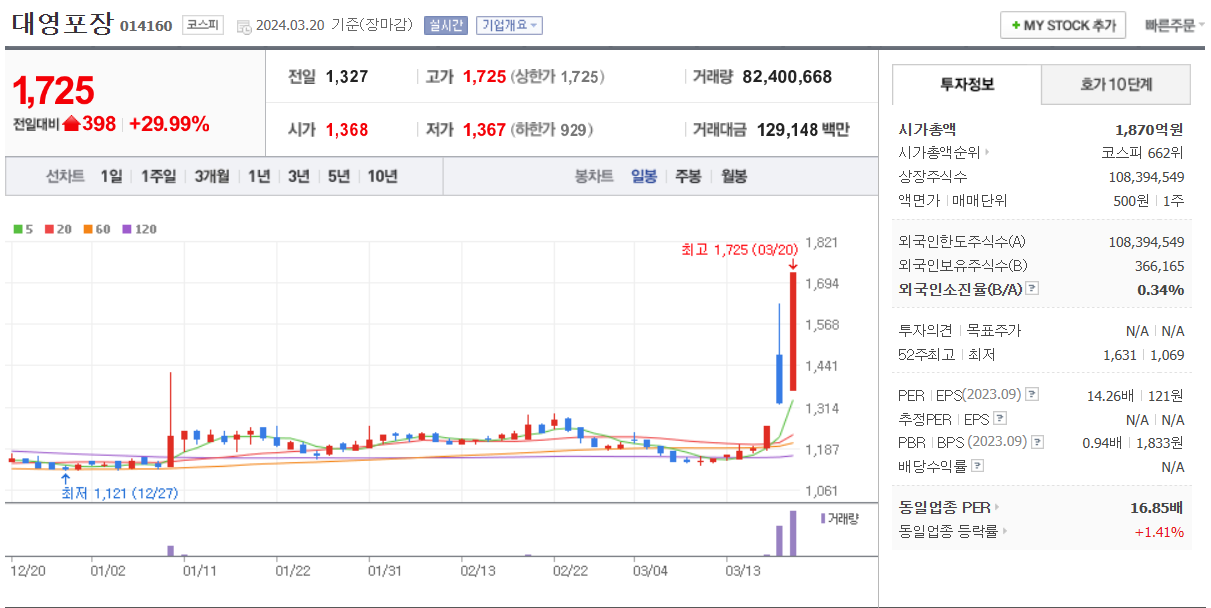This screenshot has width=1211, height=608.
Task: Click the 목표주가 label
Action: click(x=993, y=330)
